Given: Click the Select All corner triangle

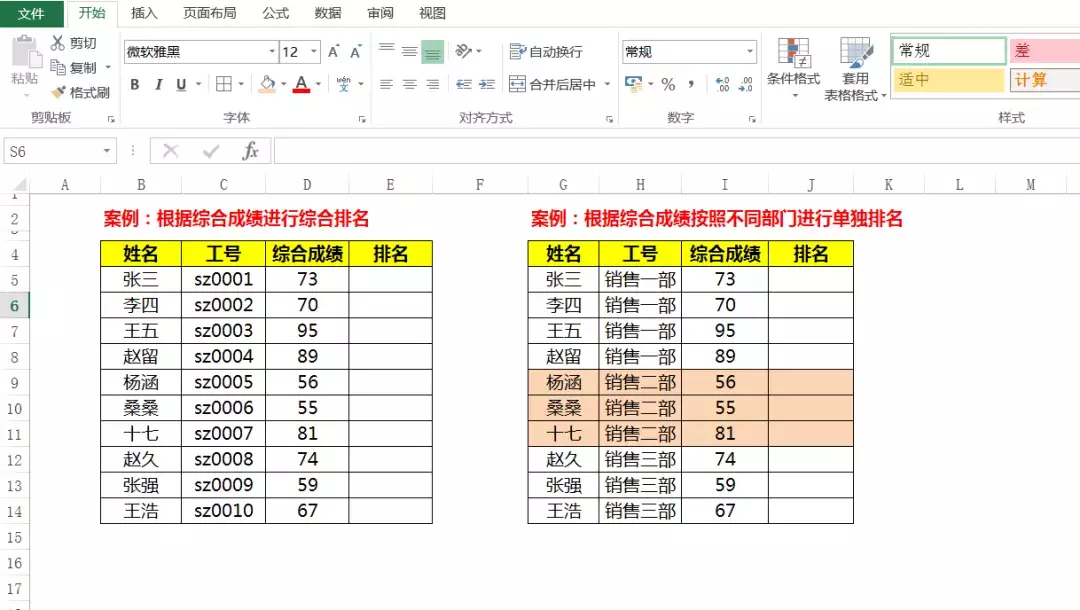Looking at the screenshot, I should (x=20, y=184).
